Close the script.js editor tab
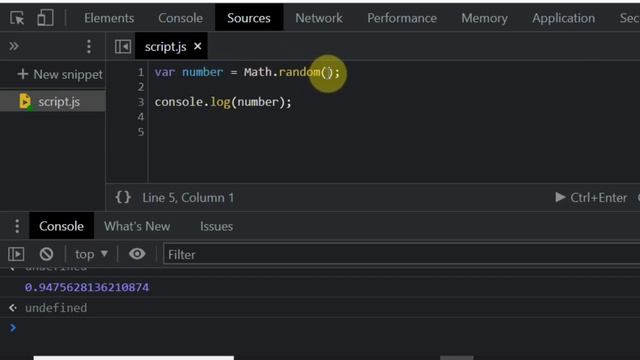 click(x=198, y=46)
